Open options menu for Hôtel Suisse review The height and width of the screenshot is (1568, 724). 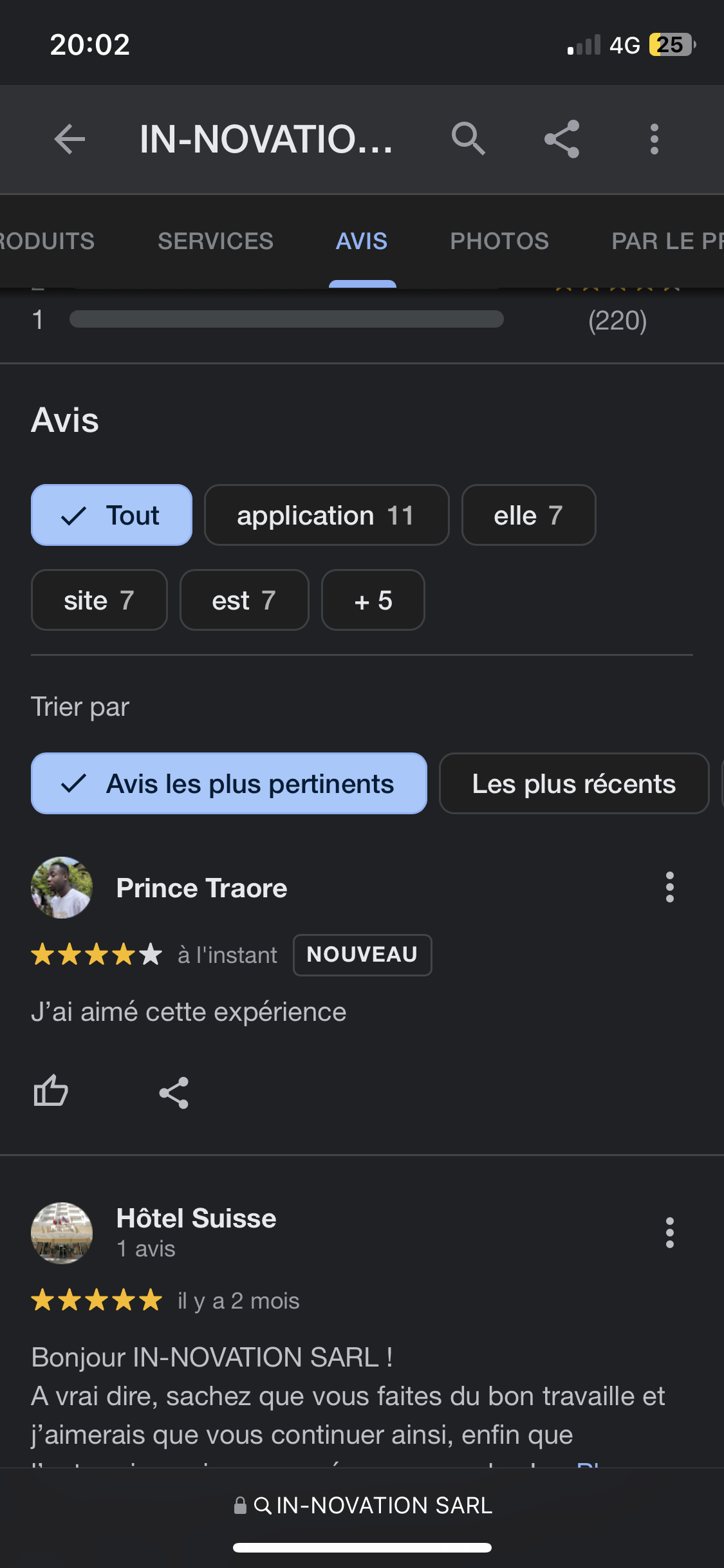pyautogui.click(x=669, y=1233)
